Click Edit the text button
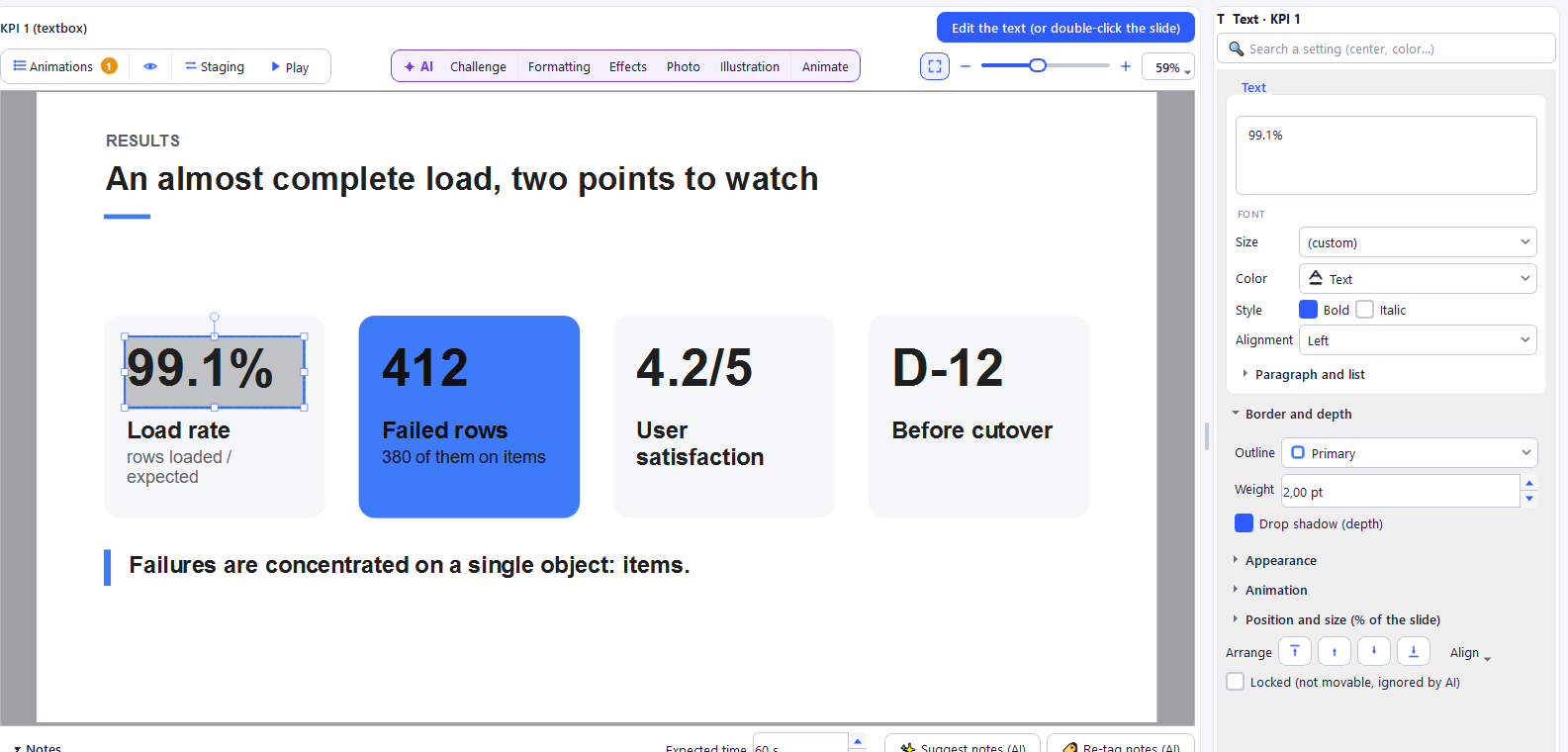Screen dimensions: 1568x752 (x=1065, y=28)
